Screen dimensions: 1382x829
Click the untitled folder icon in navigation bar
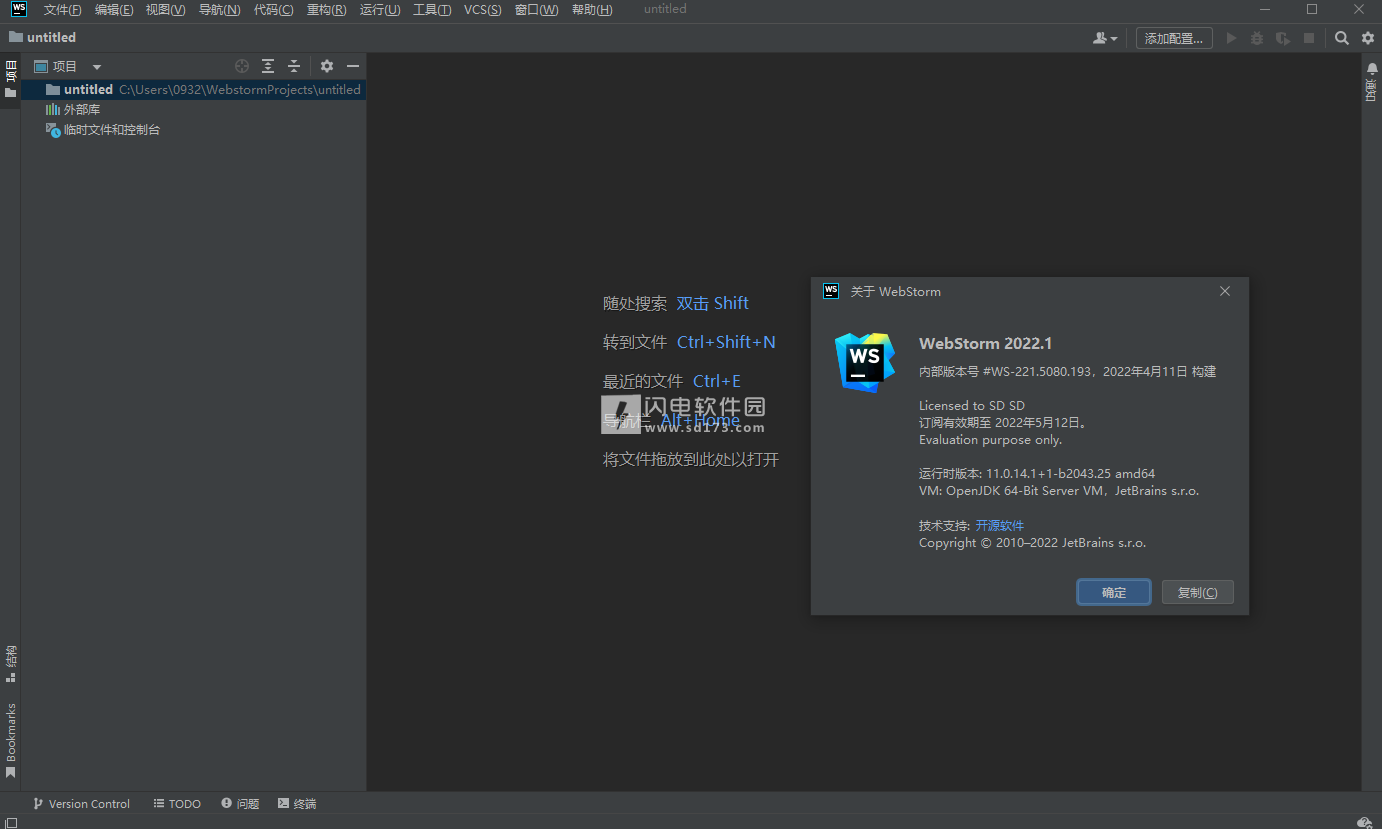pyautogui.click(x=16, y=37)
